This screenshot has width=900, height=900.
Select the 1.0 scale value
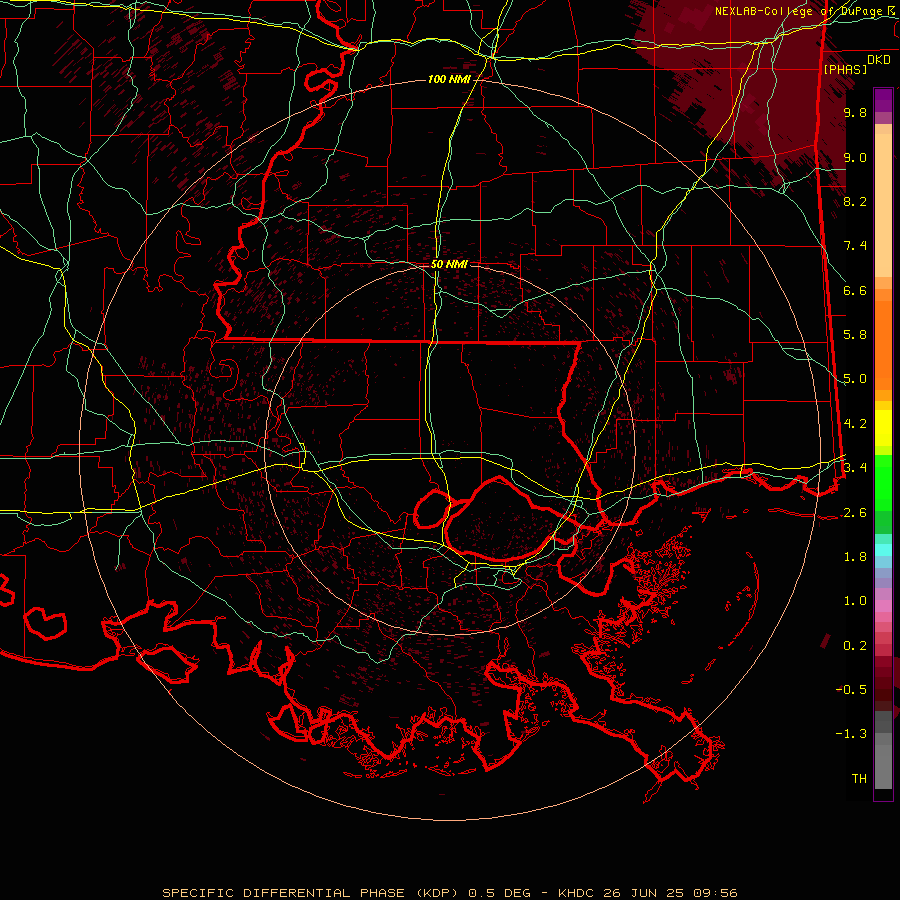pos(855,601)
